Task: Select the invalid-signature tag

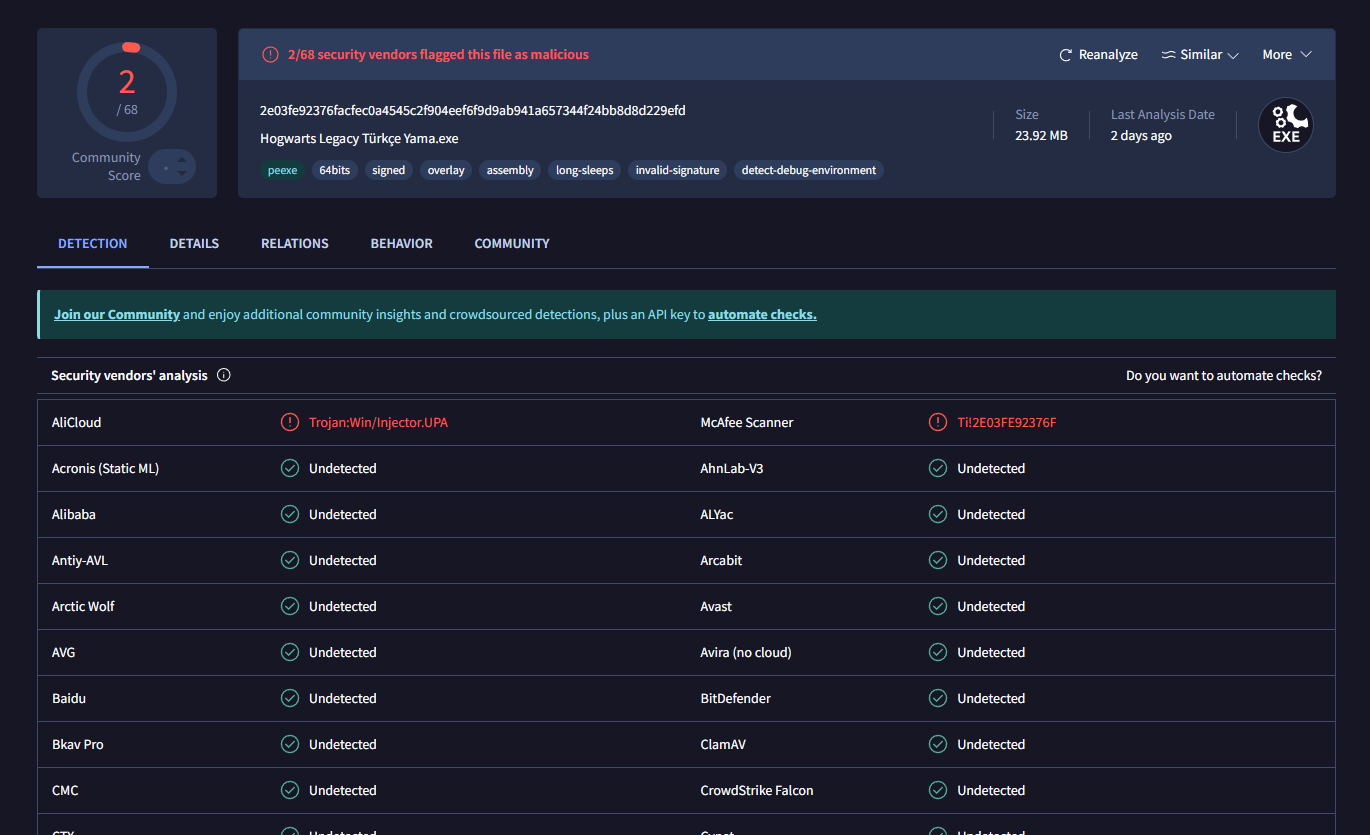Action: (678, 170)
